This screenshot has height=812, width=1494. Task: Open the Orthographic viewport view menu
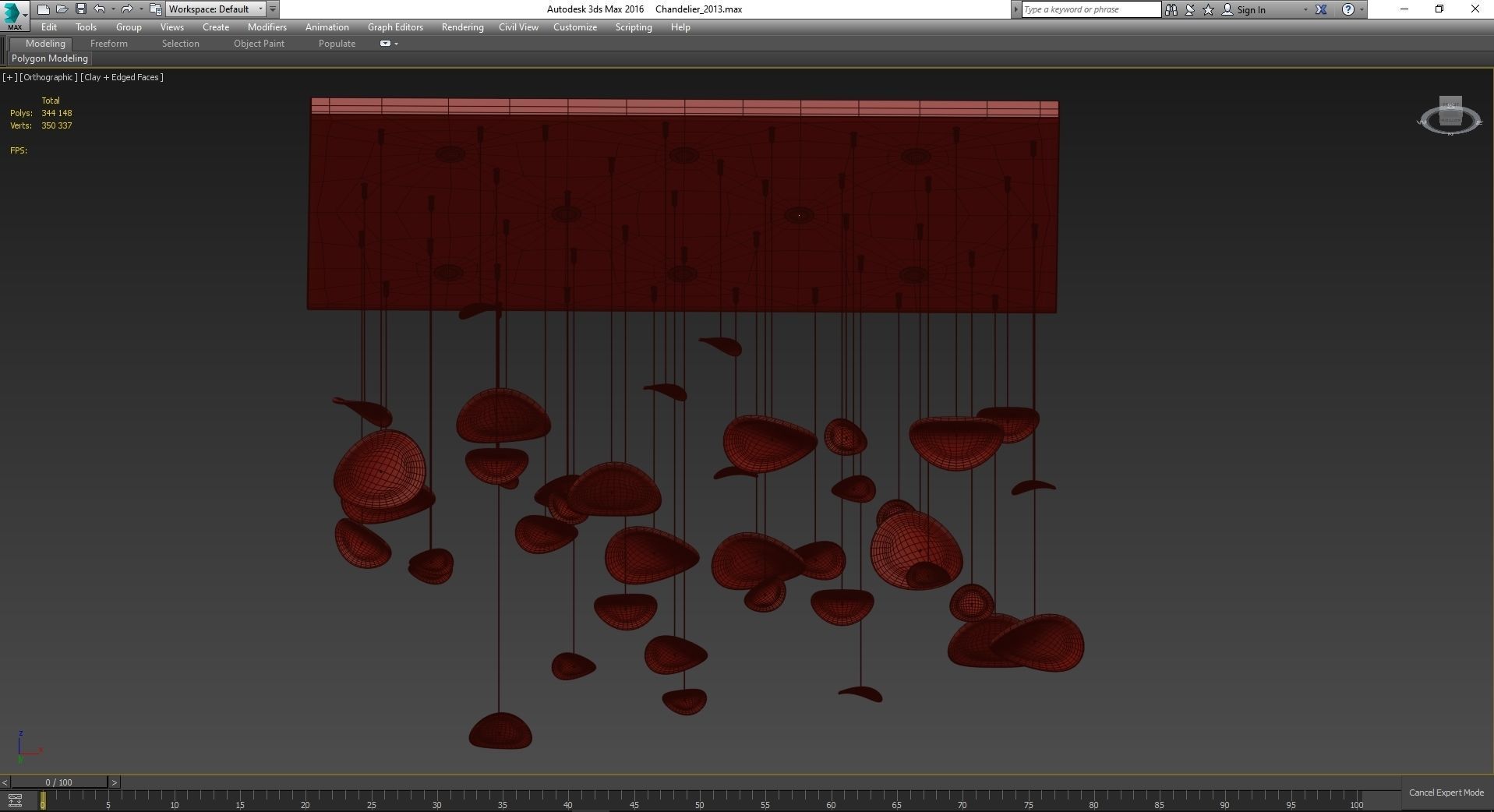pyautogui.click(x=48, y=77)
